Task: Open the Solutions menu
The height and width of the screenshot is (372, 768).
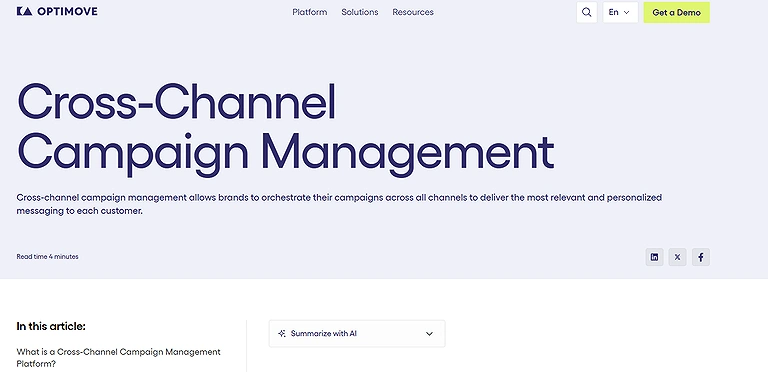Action: click(360, 12)
